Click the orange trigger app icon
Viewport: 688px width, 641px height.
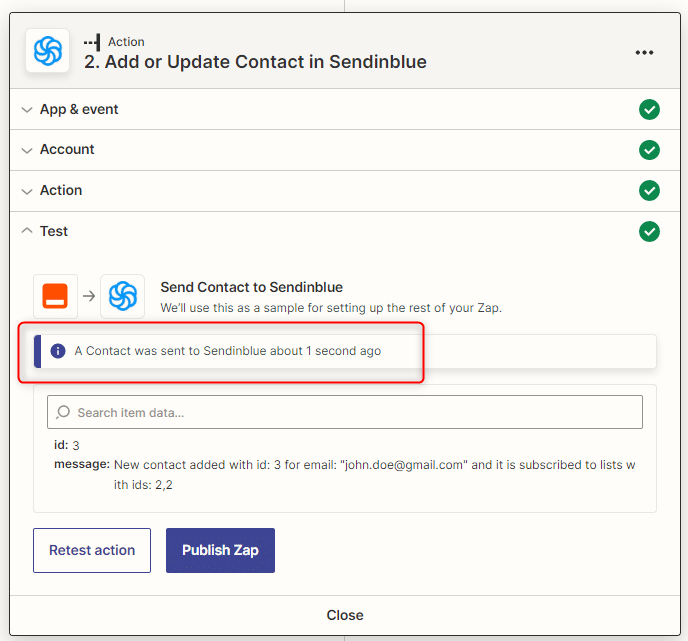click(55, 296)
